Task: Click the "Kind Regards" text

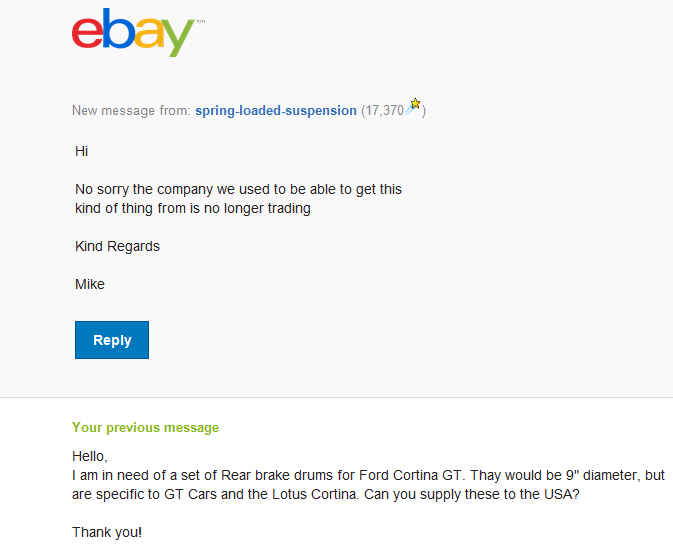Action: pyautogui.click(x=117, y=246)
